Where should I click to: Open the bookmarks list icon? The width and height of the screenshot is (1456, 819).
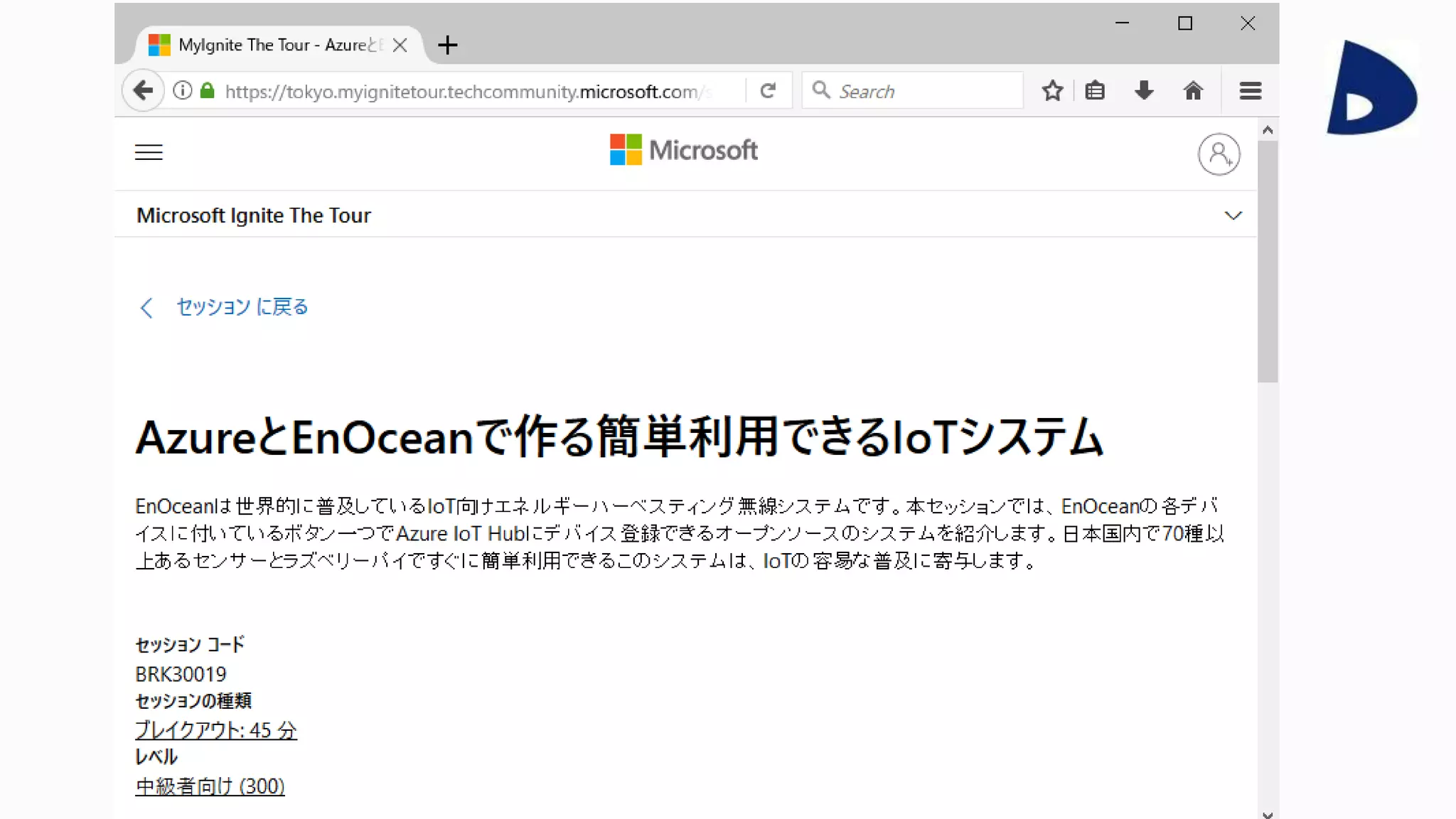(x=1095, y=90)
